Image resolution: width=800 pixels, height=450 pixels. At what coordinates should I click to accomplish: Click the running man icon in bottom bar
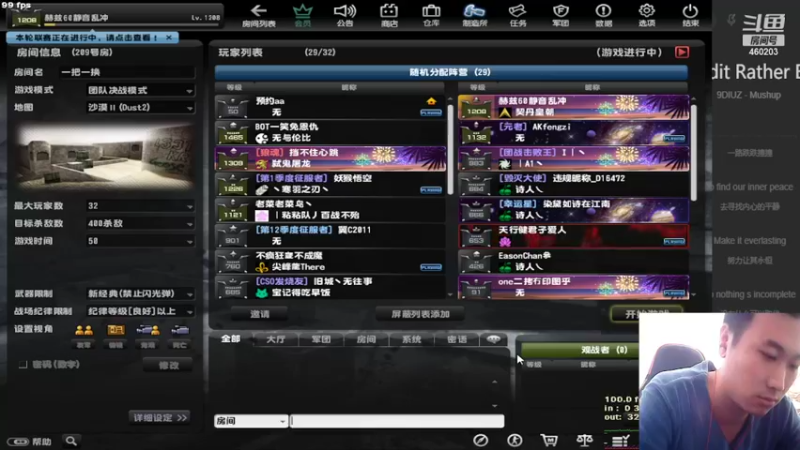pyautogui.click(x=514, y=440)
